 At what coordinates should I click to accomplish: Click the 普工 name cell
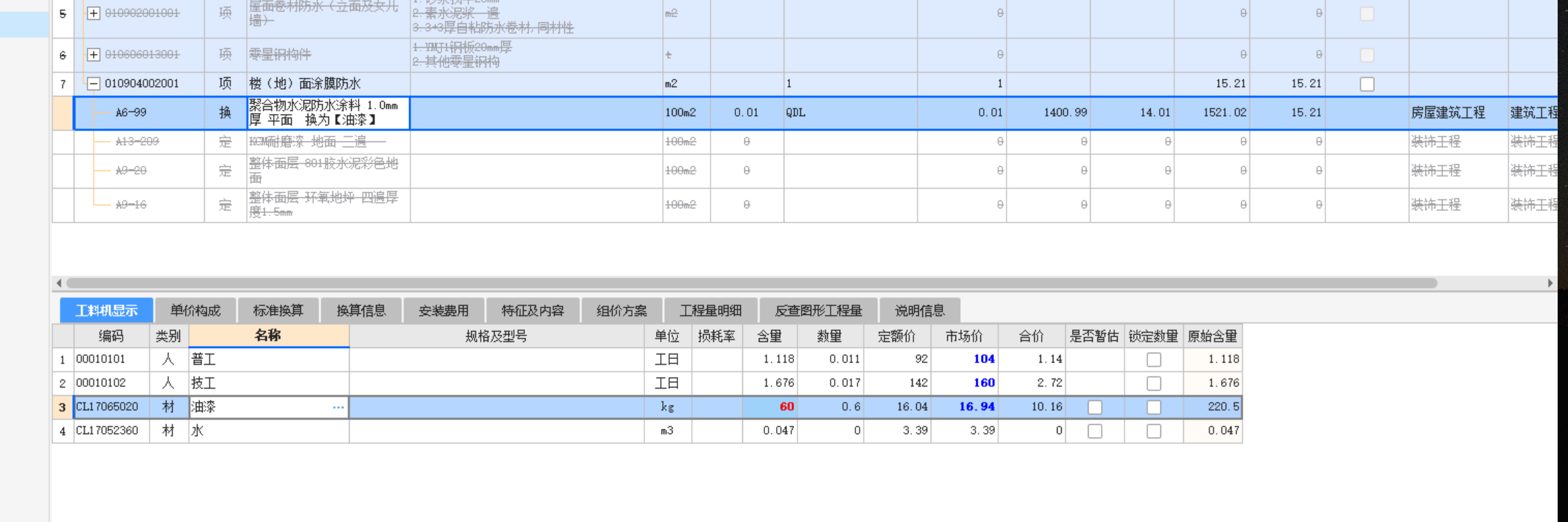[x=269, y=359]
